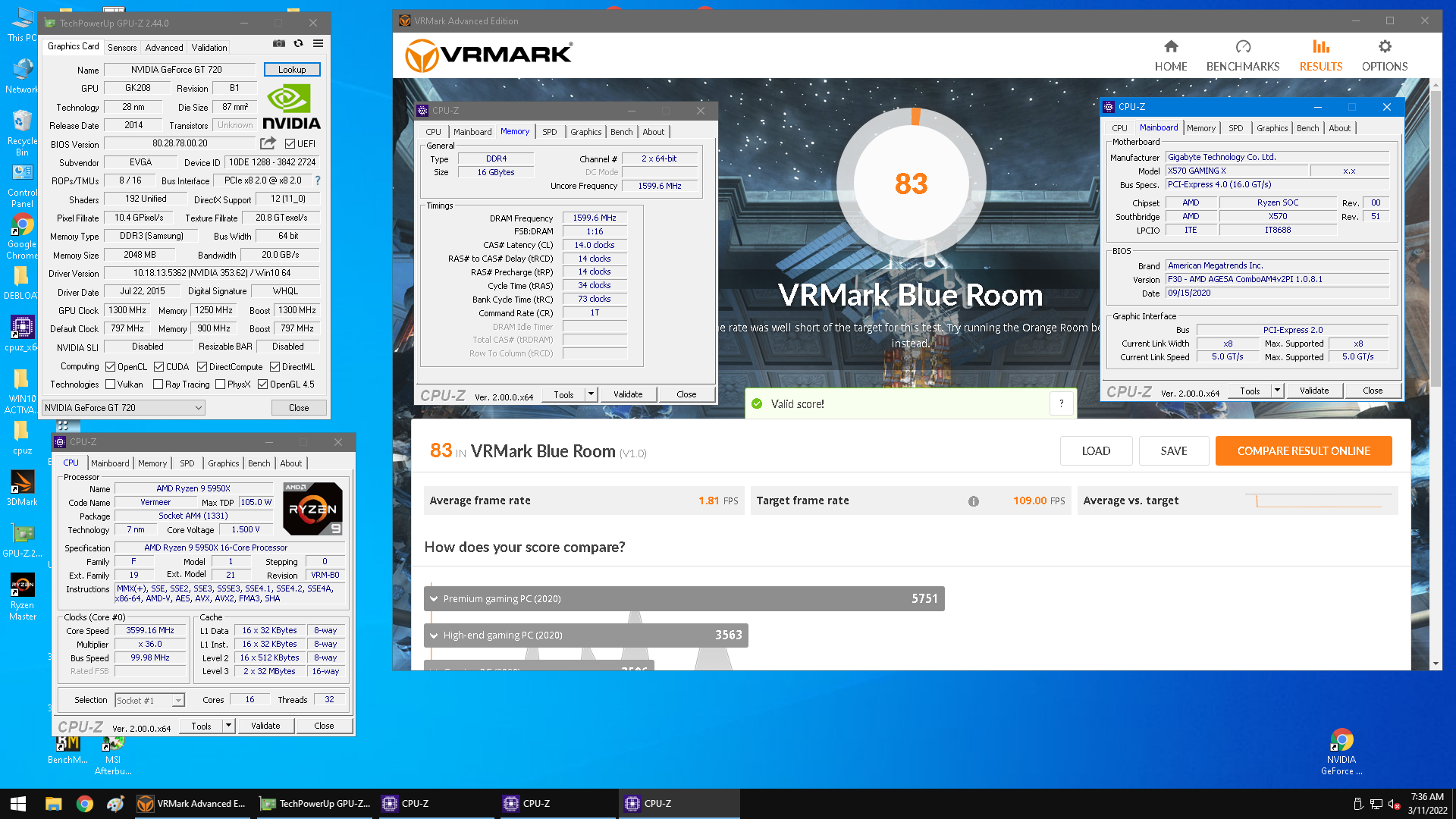The image size is (1456, 819).
Task: Open File Explorer from taskbar
Action: [53, 804]
